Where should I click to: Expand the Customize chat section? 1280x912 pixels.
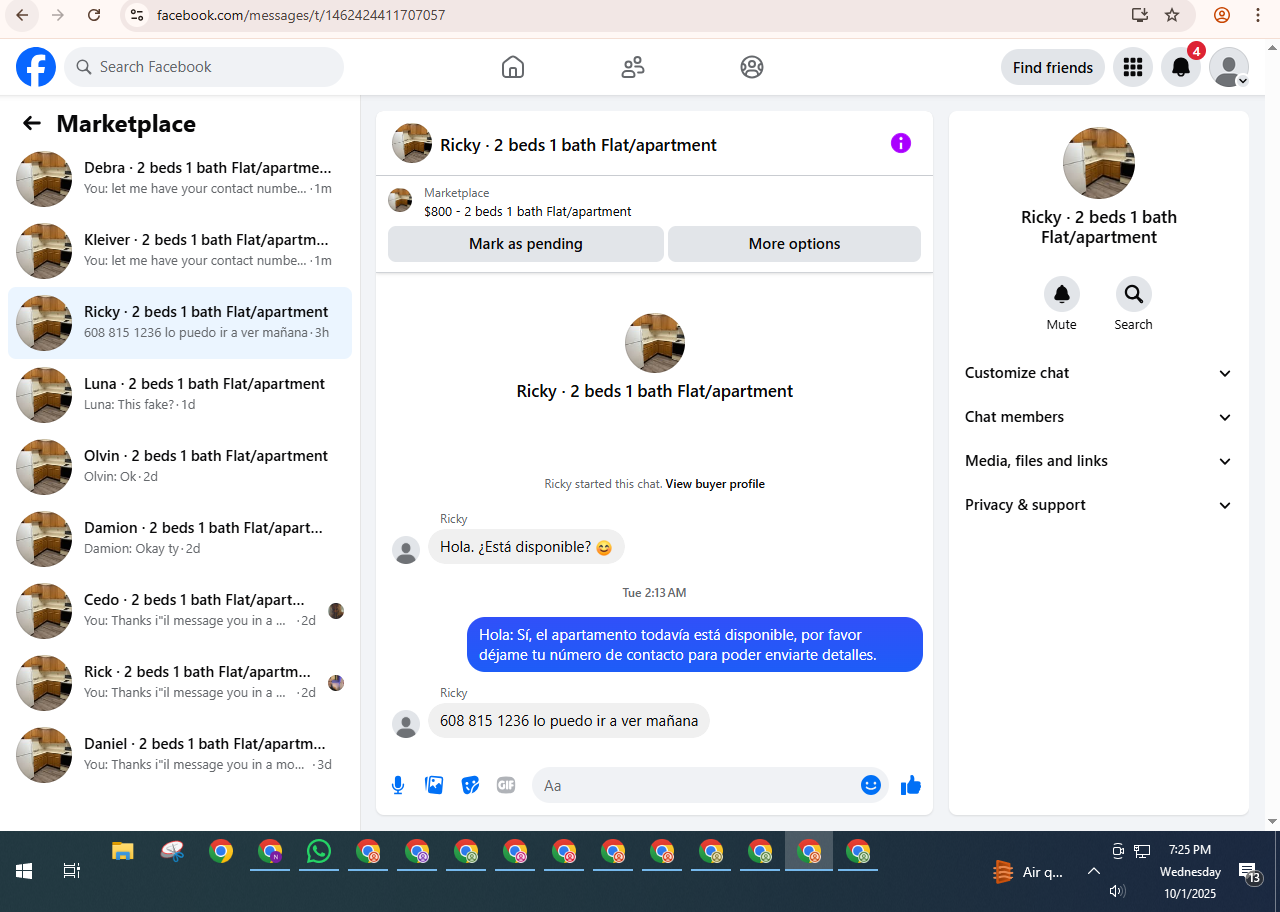click(x=1099, y=373)
